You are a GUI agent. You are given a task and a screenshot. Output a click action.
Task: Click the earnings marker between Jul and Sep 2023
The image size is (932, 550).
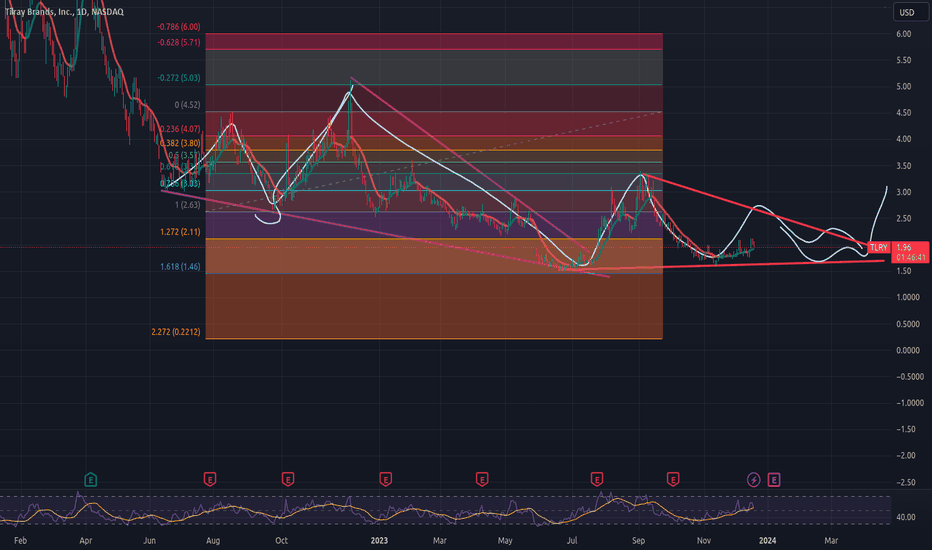tap(597, 479)
